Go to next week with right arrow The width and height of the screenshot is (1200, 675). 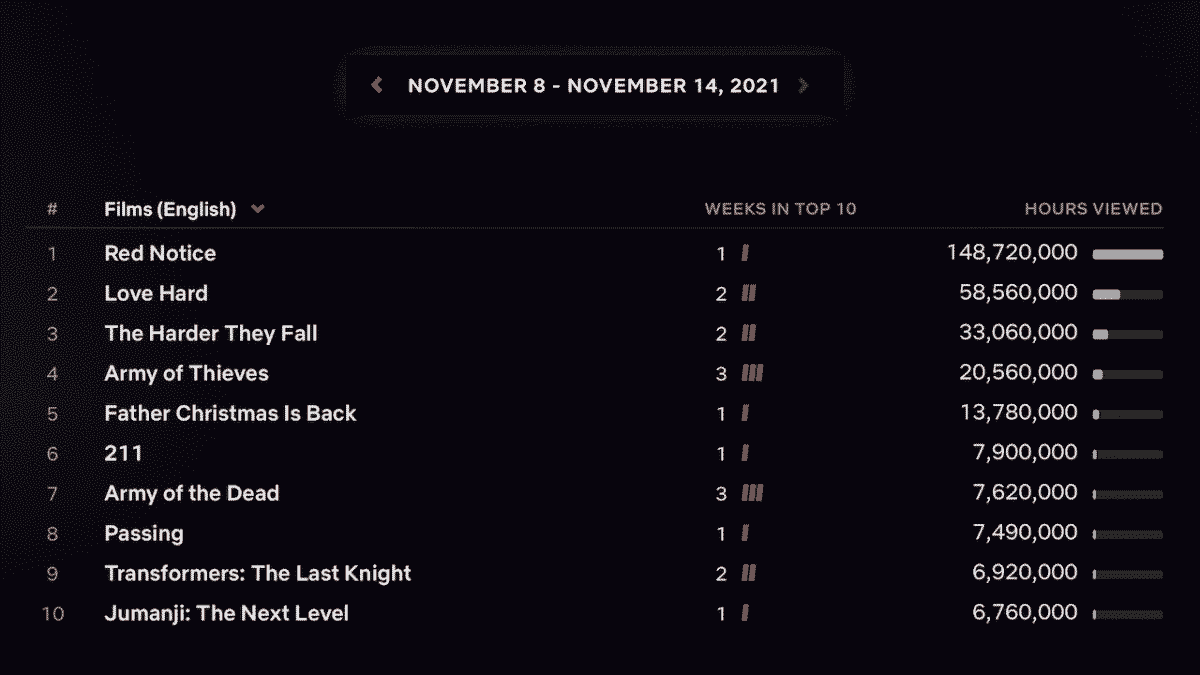802,86
